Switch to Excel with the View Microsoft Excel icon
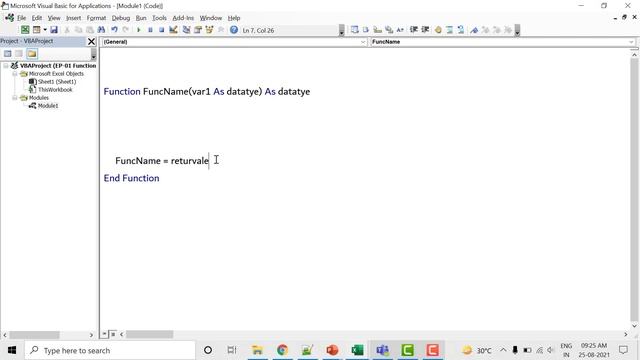Viewport: 640px width, 360px height. click(x=25, y=30)
